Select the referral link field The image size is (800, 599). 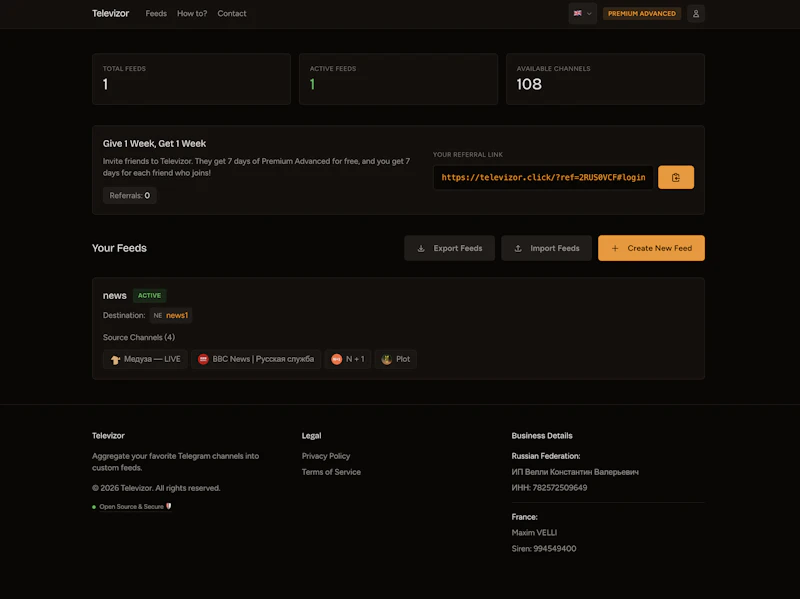(x=543, y=177)
